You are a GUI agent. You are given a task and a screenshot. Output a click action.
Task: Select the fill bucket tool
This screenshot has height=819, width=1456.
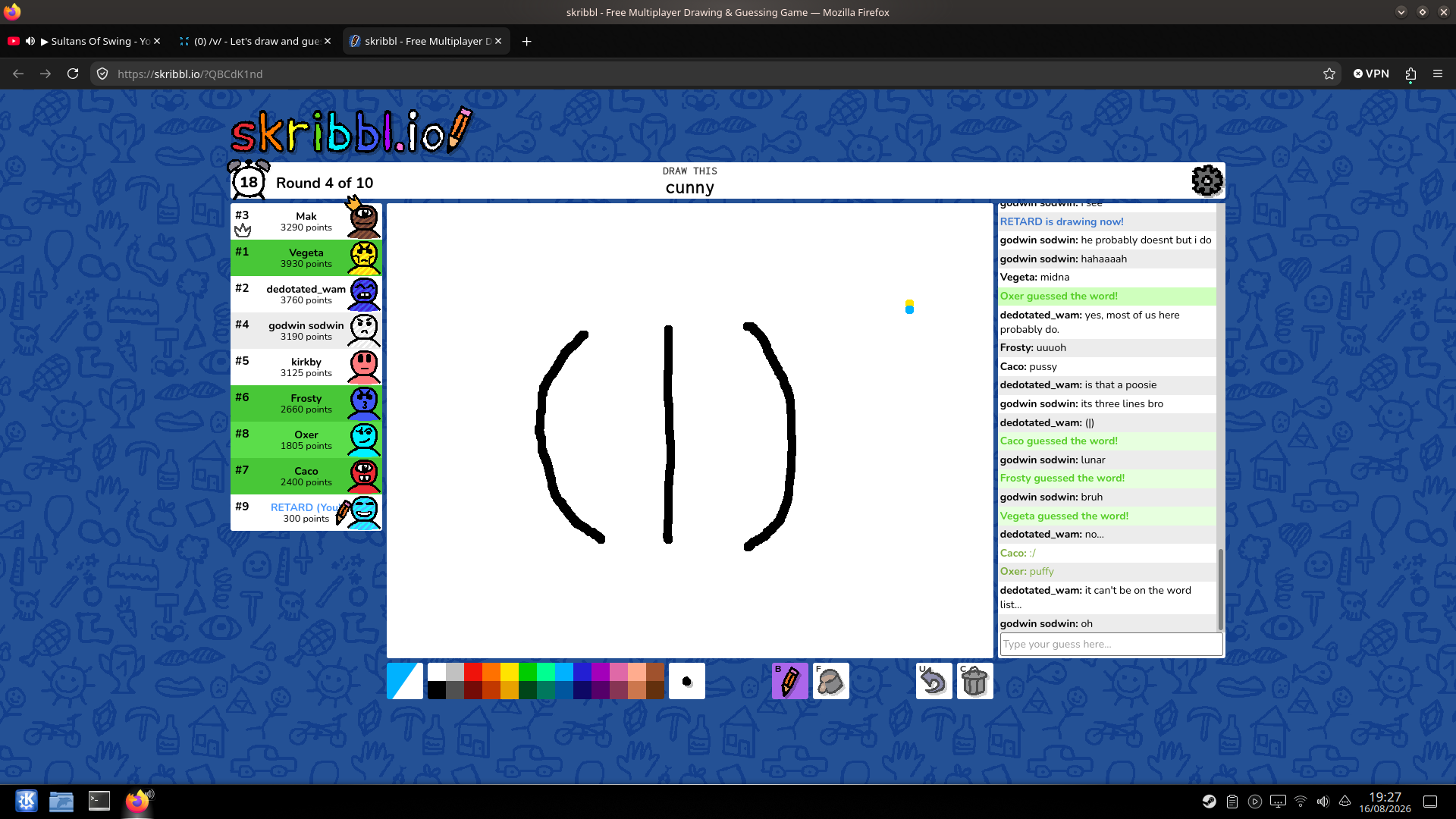coord(830,681)
